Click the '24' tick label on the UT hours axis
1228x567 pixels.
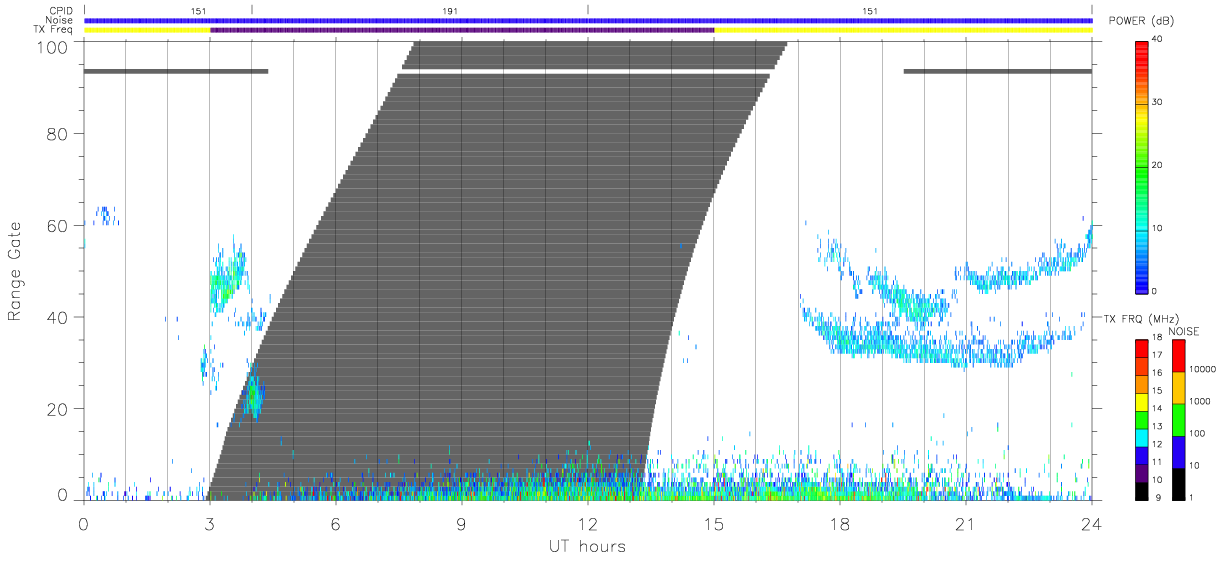coord(1092,524)
